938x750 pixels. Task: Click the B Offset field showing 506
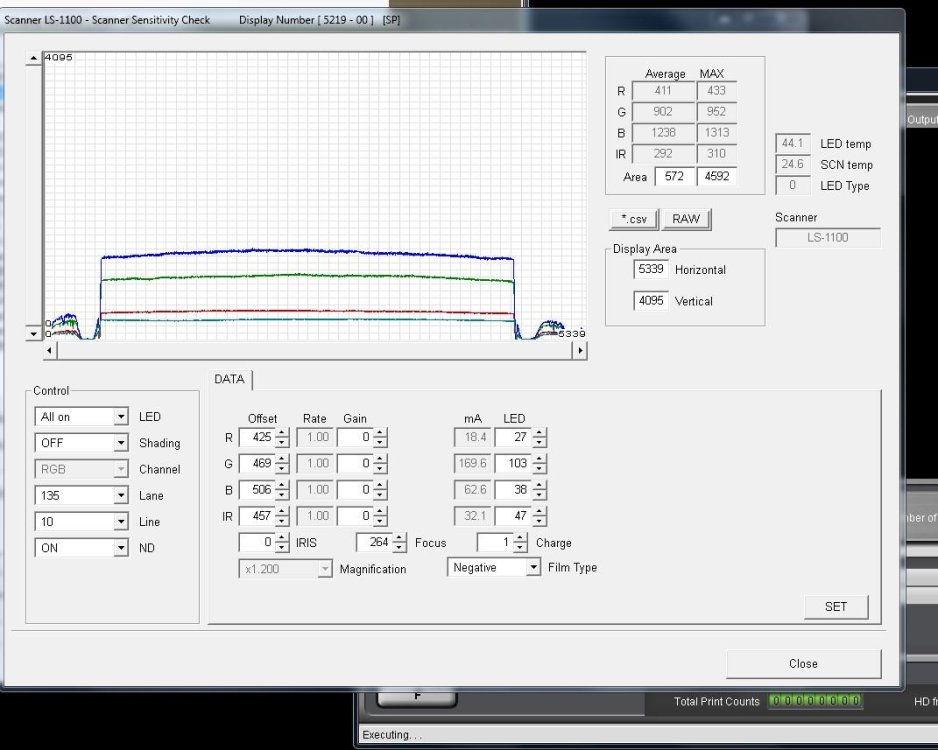click(x=257, y=490)
